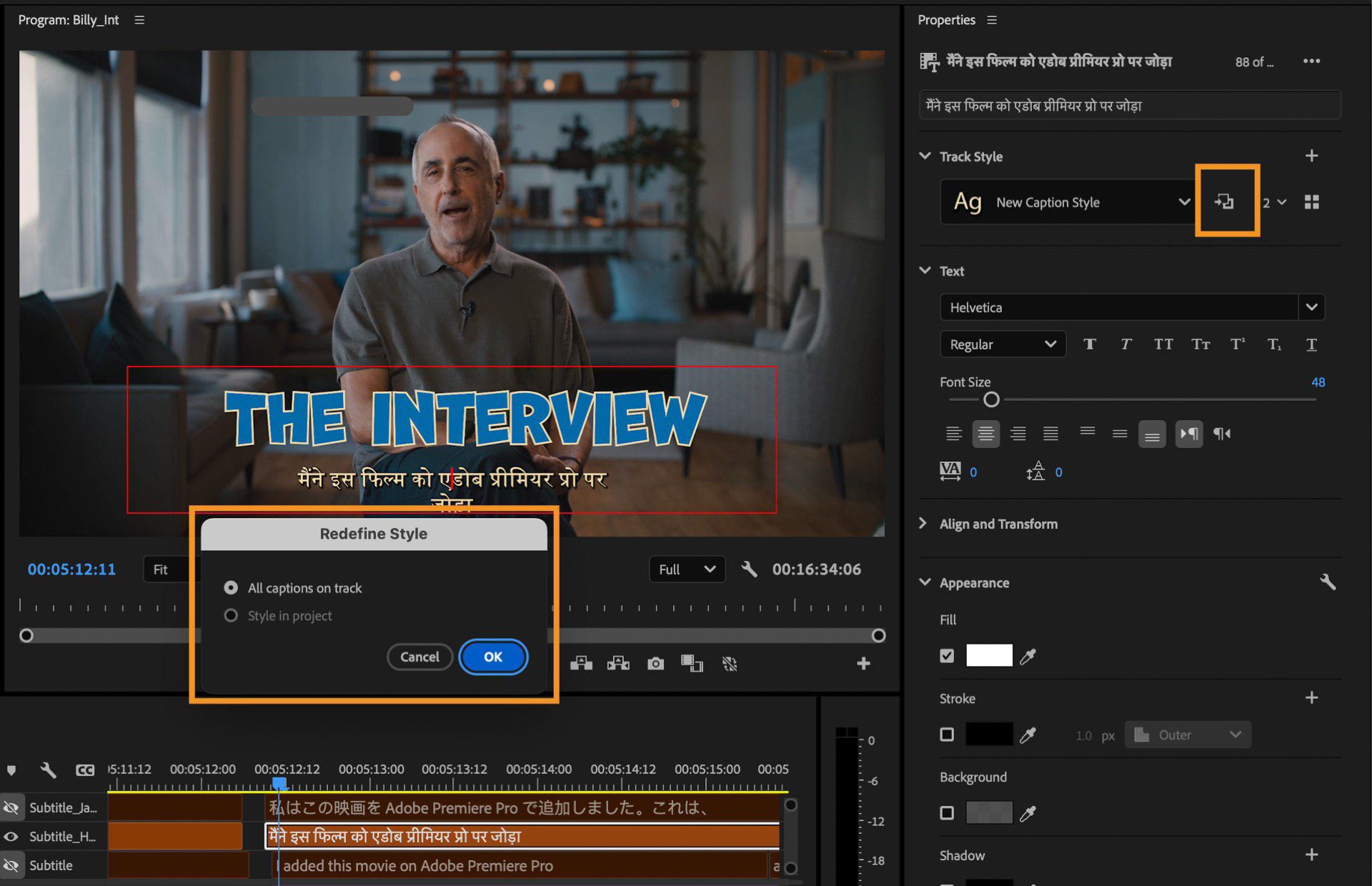Select the Export Frame camera icon
Screen dimensions: 1372x886
point(655,663)
